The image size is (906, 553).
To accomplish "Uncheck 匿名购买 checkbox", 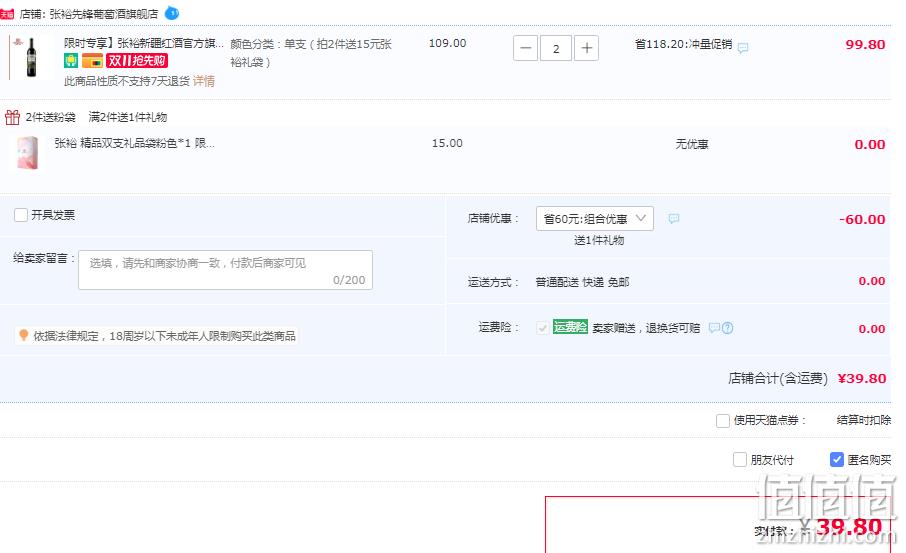I will pos(837,460).
